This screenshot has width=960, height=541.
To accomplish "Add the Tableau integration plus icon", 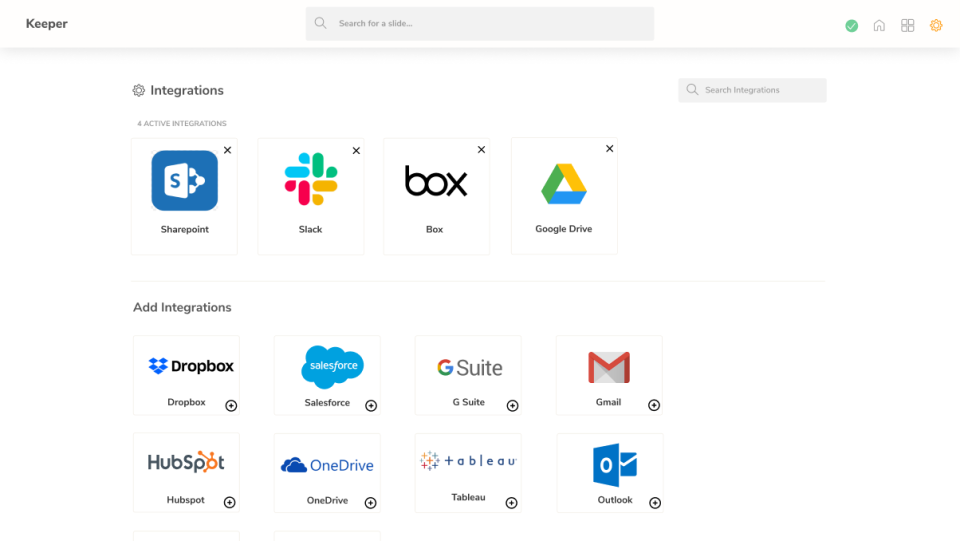I will 511,503.
